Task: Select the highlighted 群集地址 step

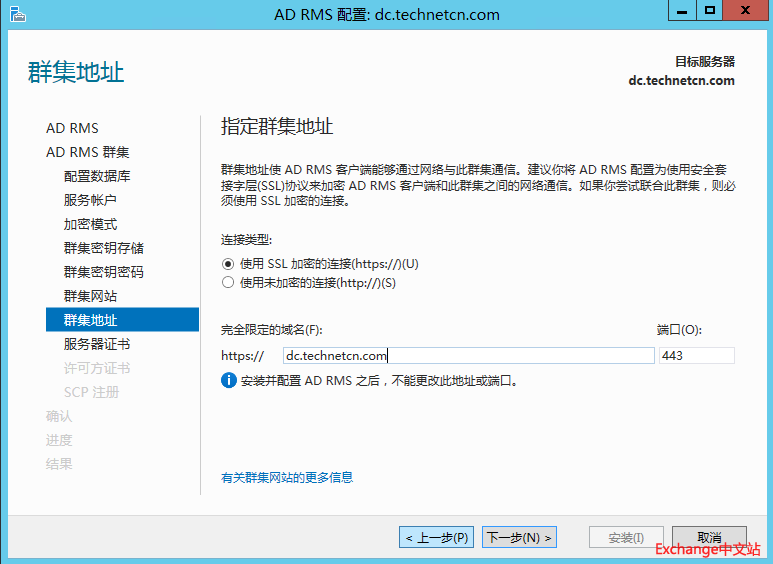Action: [x=90, y=320]
